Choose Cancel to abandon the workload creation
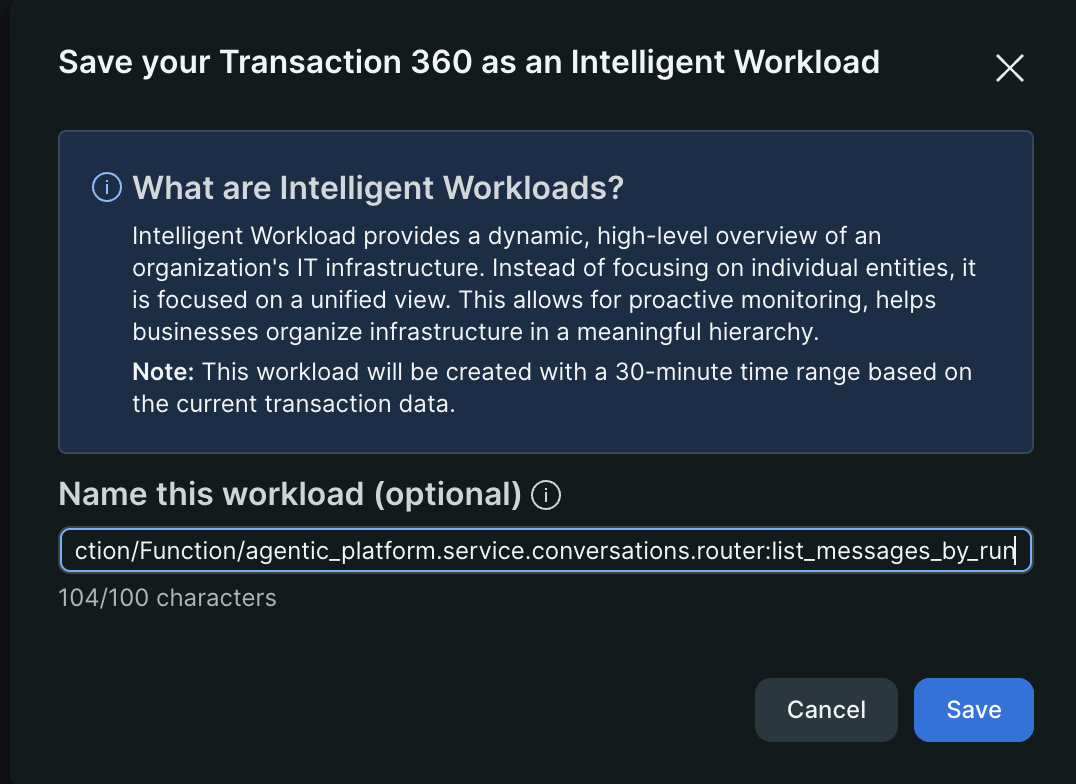 tap(826, 709)
